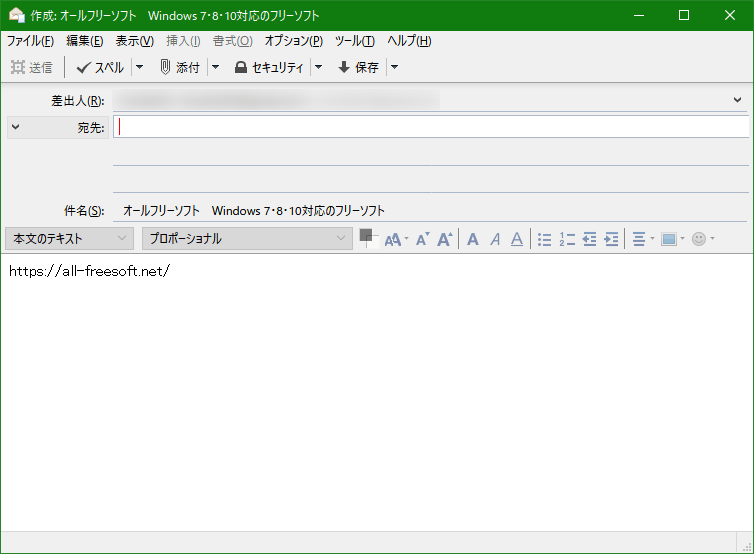Open the font プロポーショナル dropdown
Image resolution: width=754 pixels, height=554 pixels.
click(247, 239)
